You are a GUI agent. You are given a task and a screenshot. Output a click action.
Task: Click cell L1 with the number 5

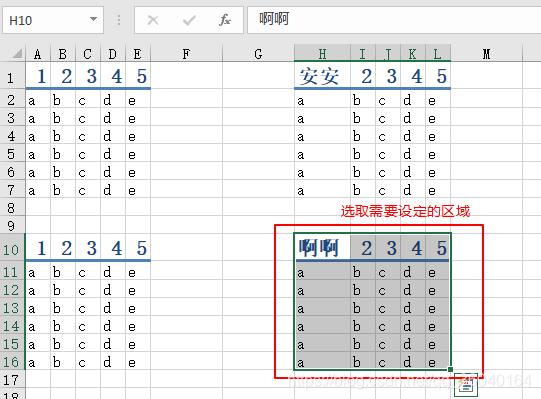[x=438, y=76]
